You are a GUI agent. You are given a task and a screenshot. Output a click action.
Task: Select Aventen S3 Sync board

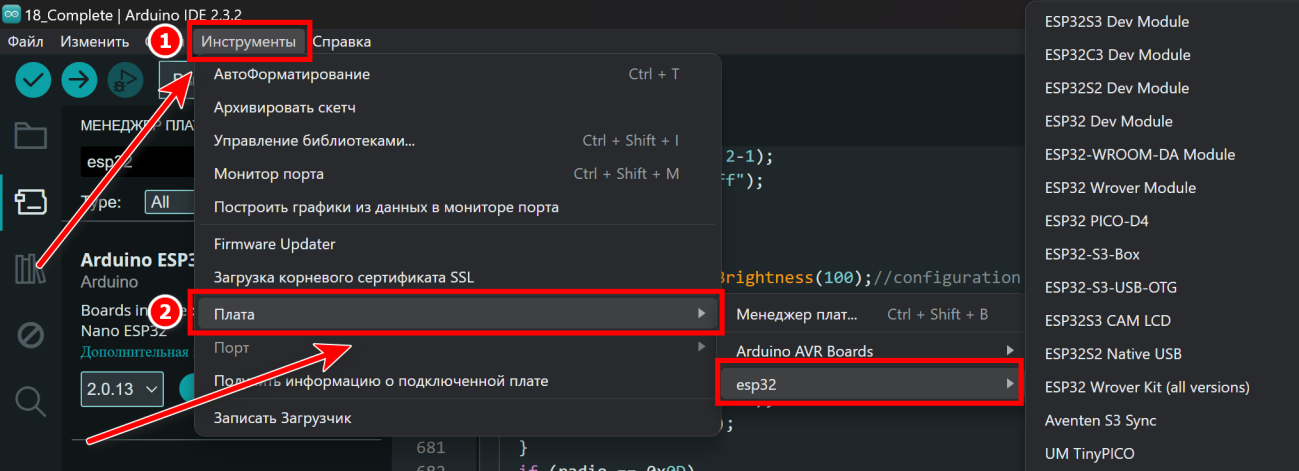click(x=1162, y=420)
